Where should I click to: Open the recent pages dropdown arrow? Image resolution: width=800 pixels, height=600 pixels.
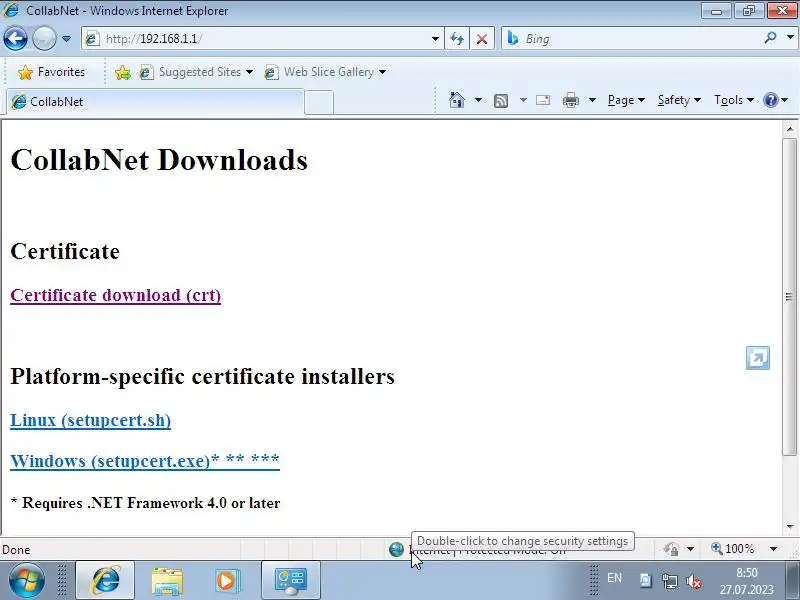point(66,39)
